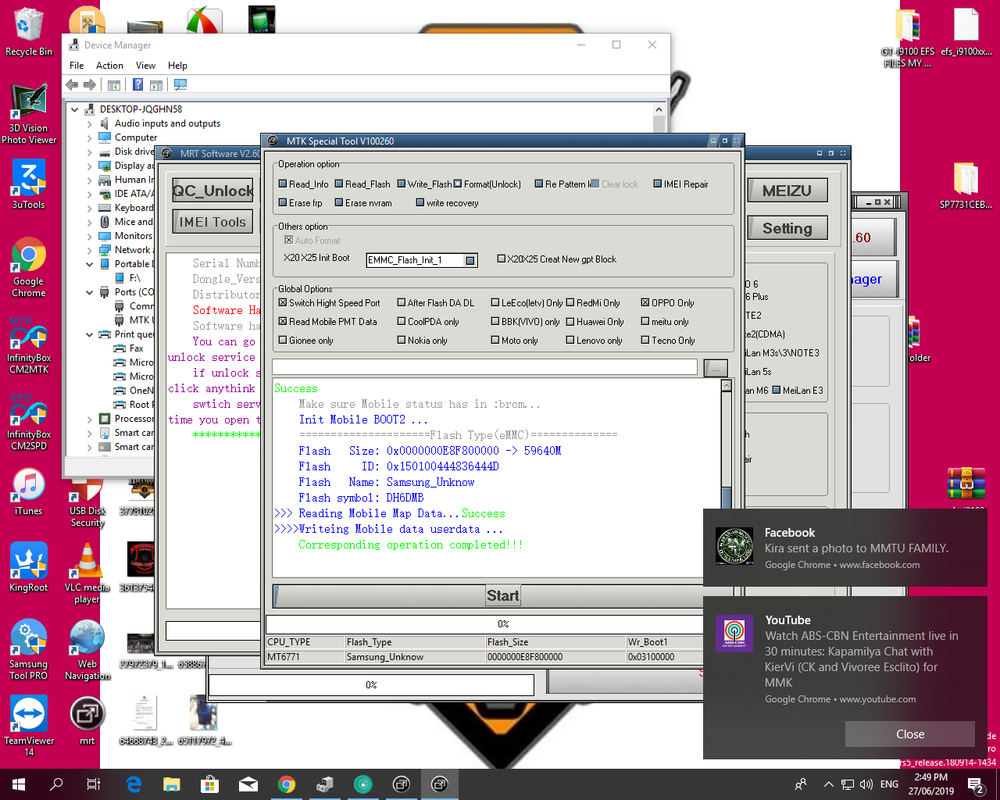Open File Explorer from taskbar
Image resolution: width=1000 pixels, height=800 pixels.
(171, 784)
